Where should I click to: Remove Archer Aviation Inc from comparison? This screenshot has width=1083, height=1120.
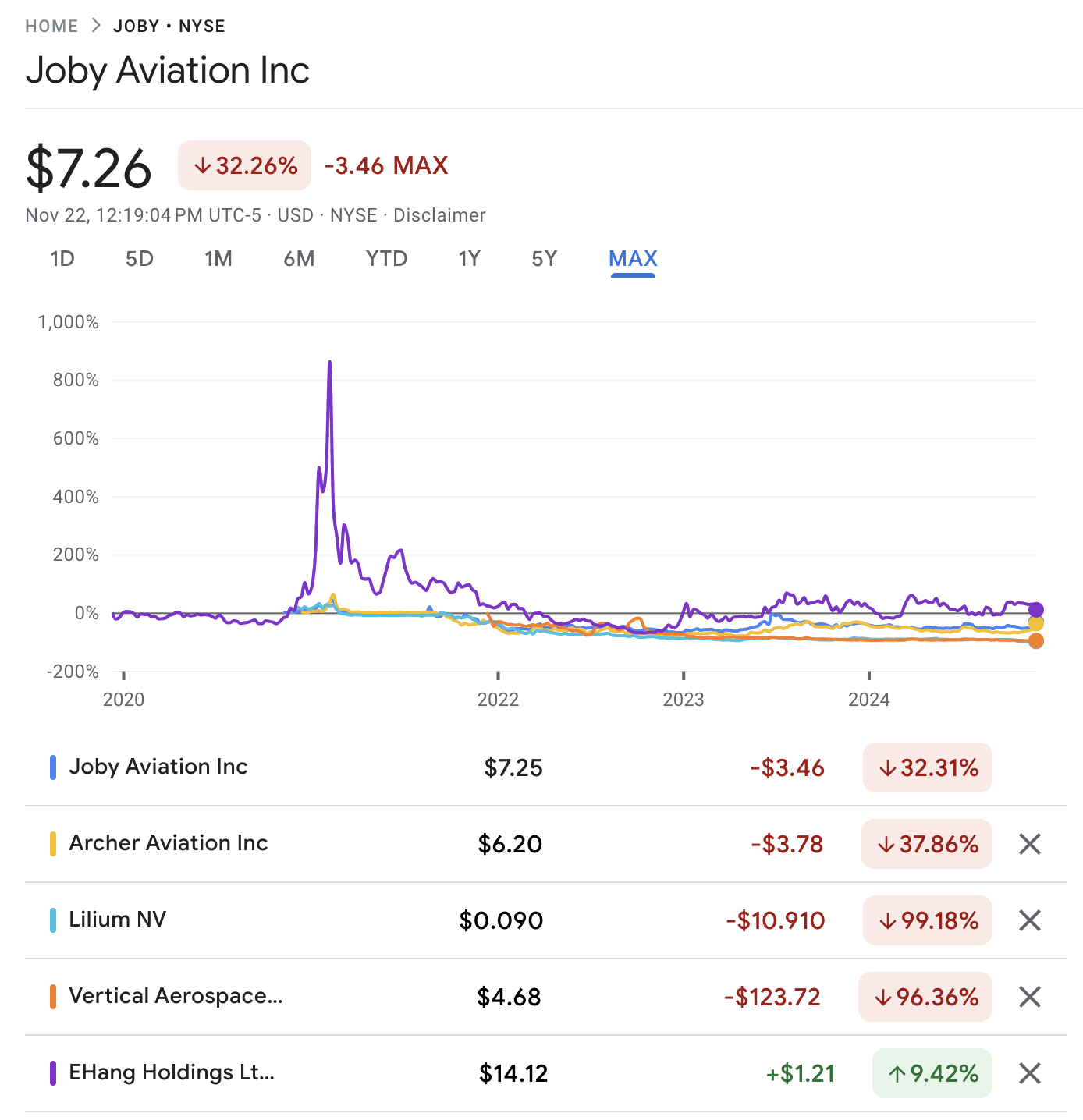coord(1030,843)
